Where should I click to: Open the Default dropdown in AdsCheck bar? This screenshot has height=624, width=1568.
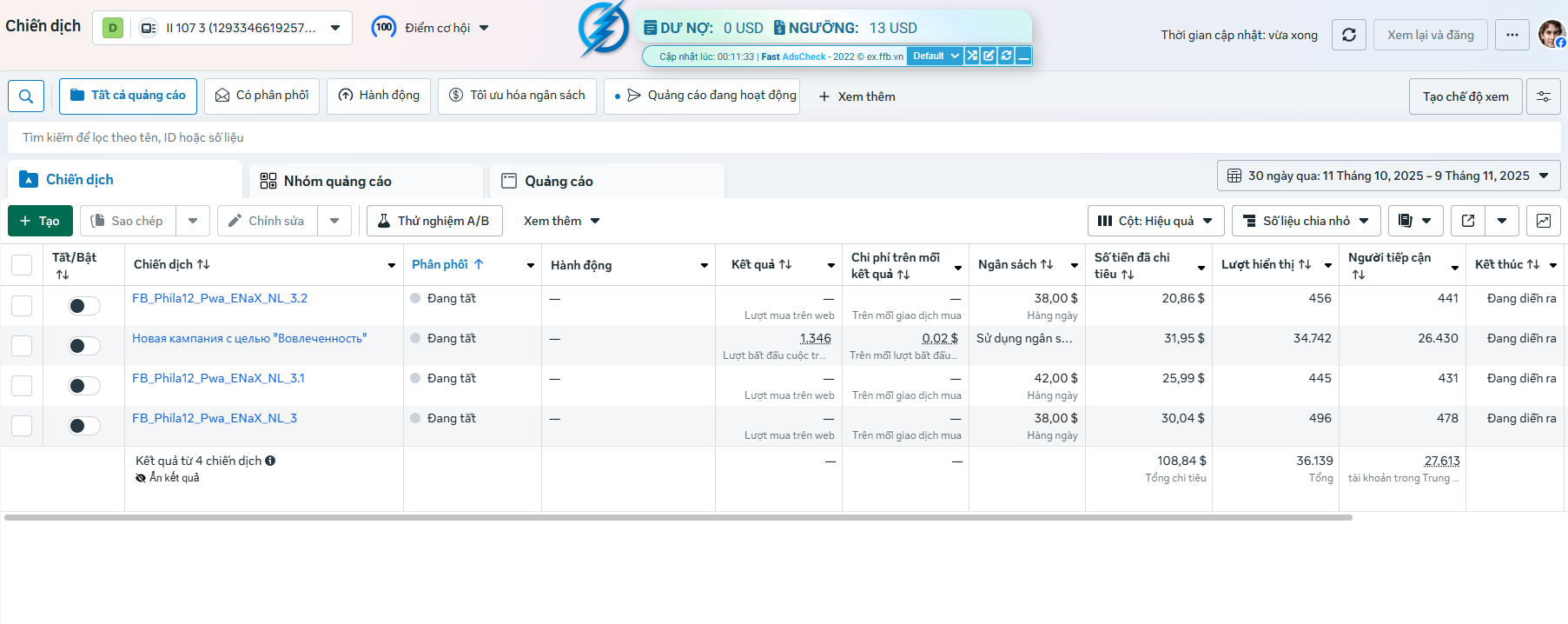click(936, 56)
